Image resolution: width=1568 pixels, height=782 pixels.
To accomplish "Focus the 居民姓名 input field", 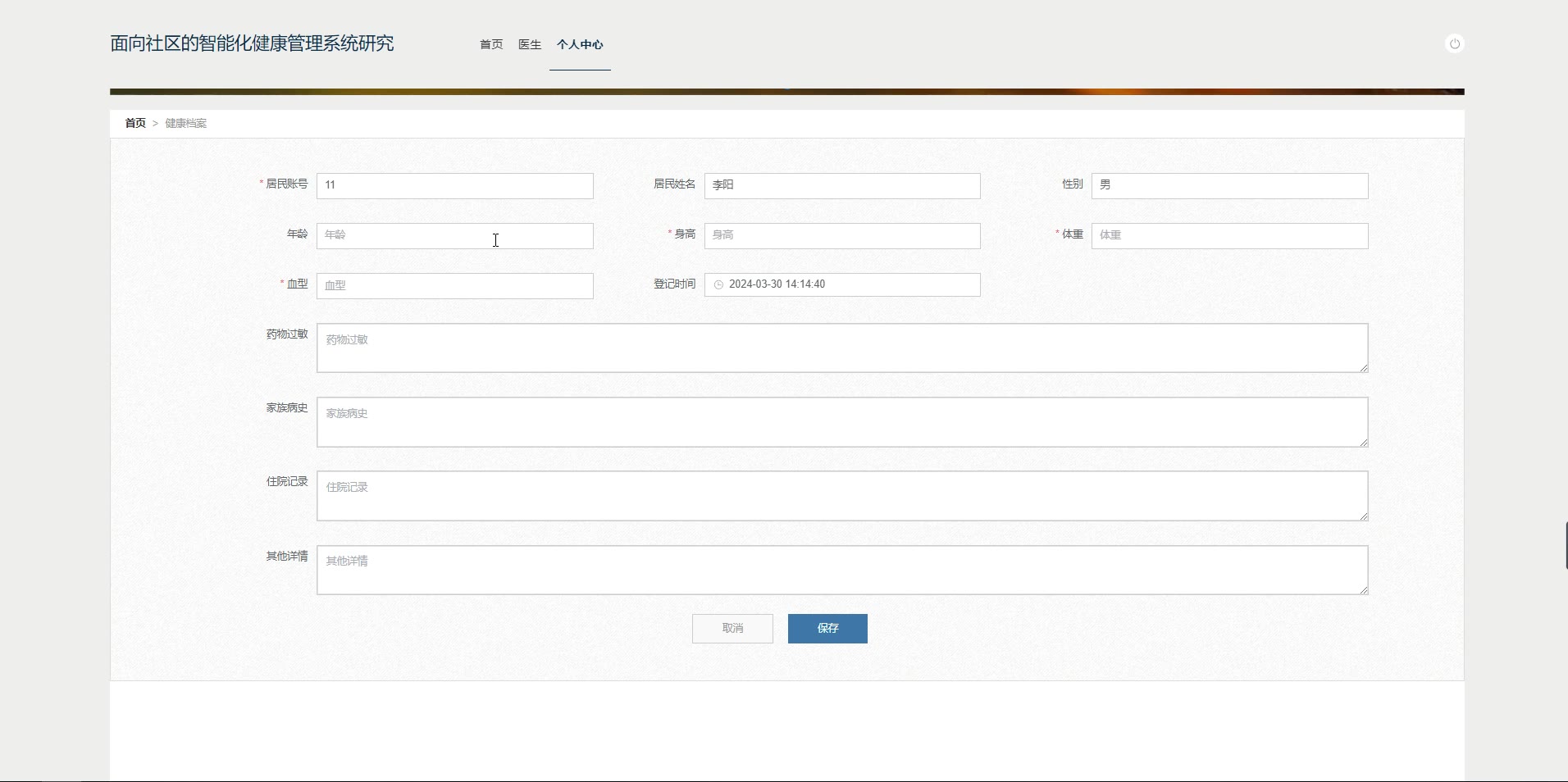I will tap(842, 185).
